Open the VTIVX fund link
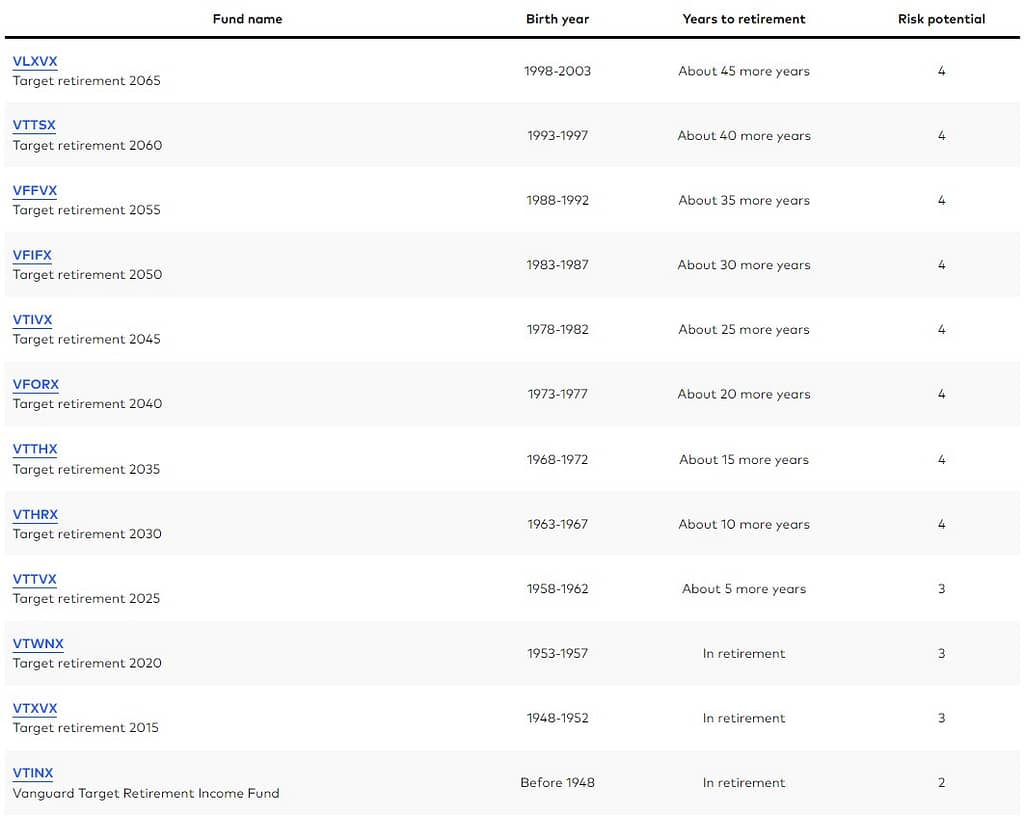Screen dimensions: 1024x821 [x=32, y=319]
